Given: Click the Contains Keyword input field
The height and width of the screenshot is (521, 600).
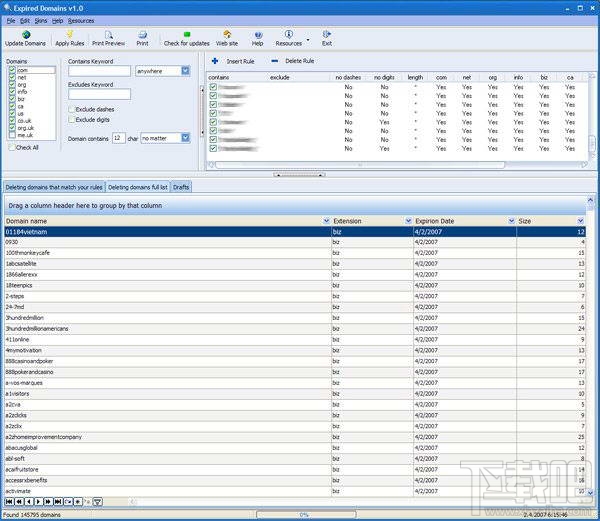Looking at the screenshot, I should pyautogui.click(x=100, y=71).
